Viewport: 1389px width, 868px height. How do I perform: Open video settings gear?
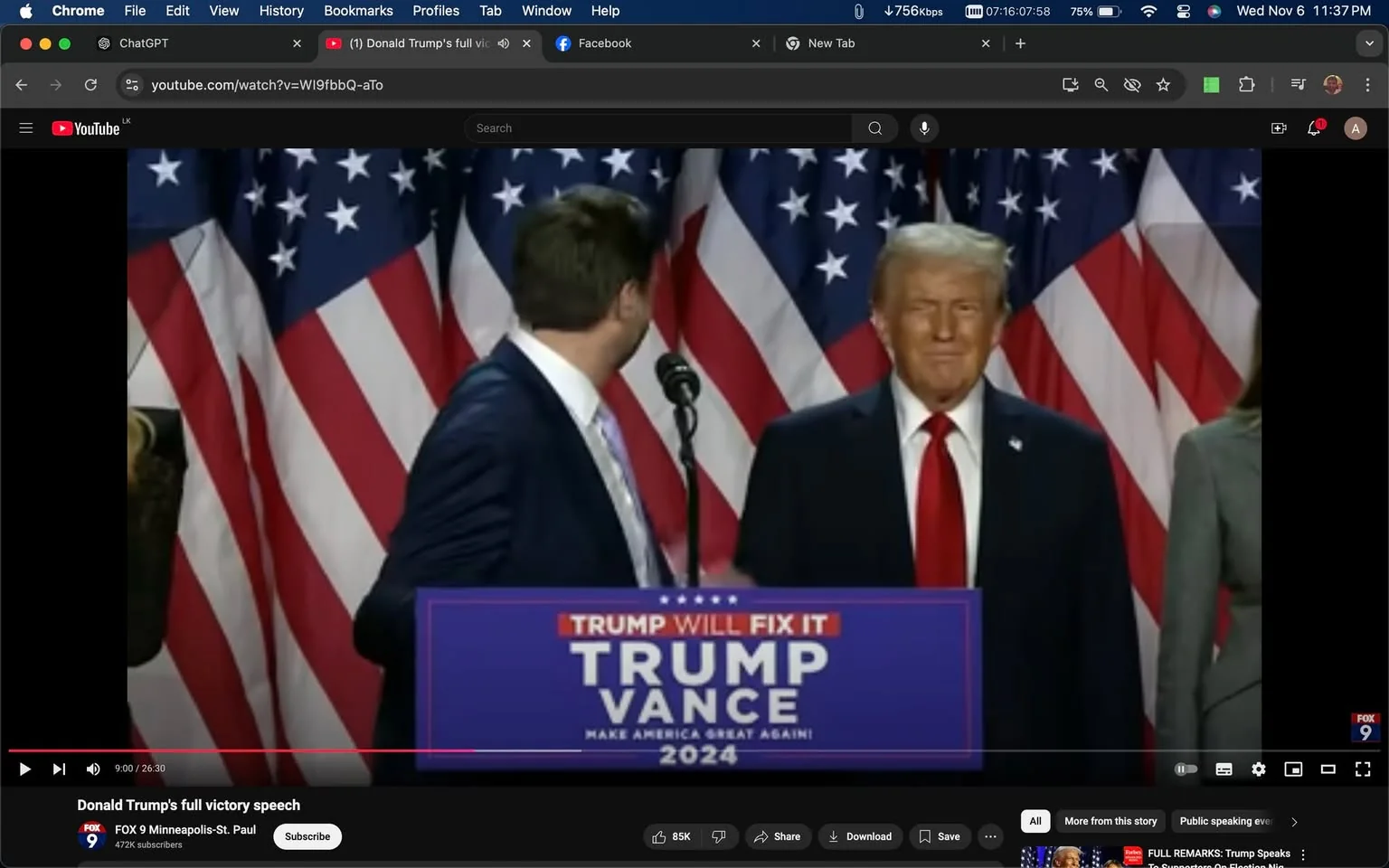(1259, 769)
